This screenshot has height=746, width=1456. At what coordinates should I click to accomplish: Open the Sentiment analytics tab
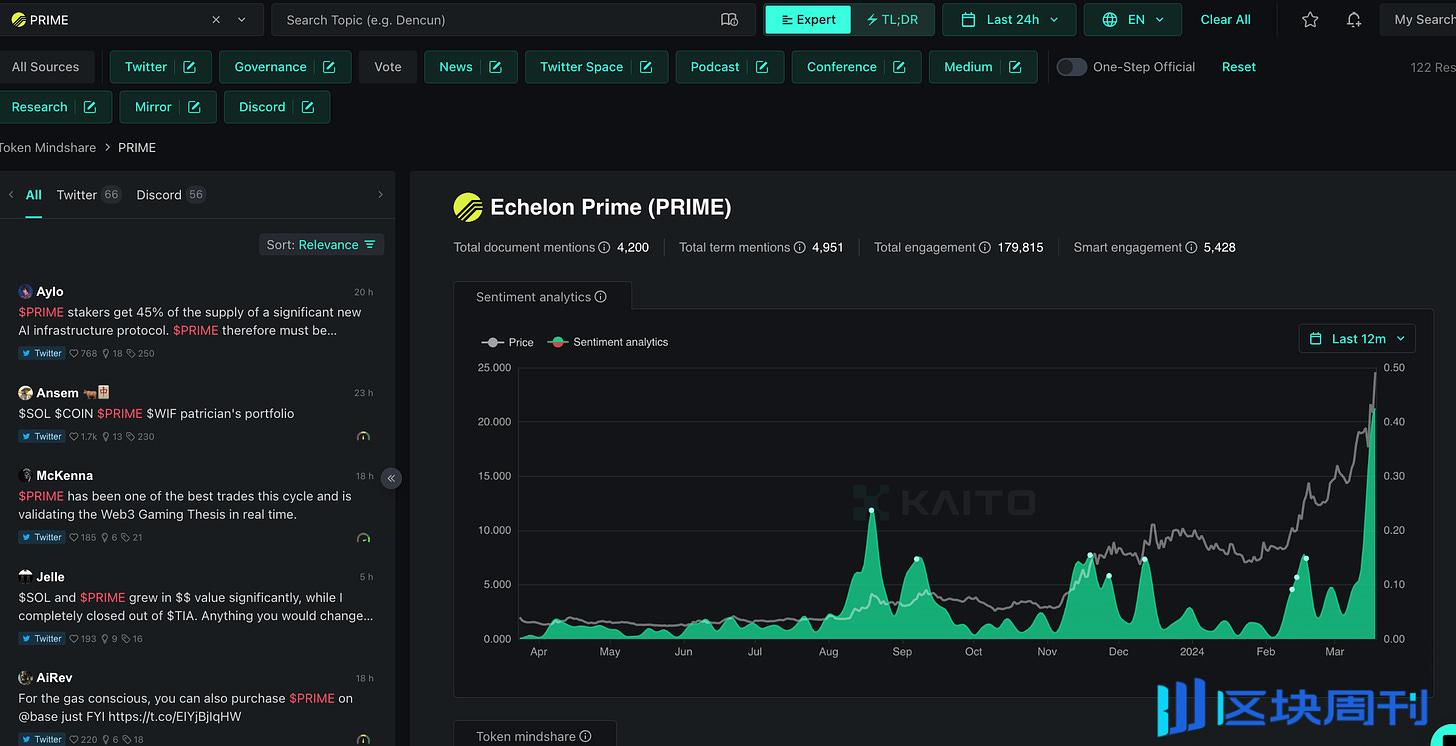(542, 297)
